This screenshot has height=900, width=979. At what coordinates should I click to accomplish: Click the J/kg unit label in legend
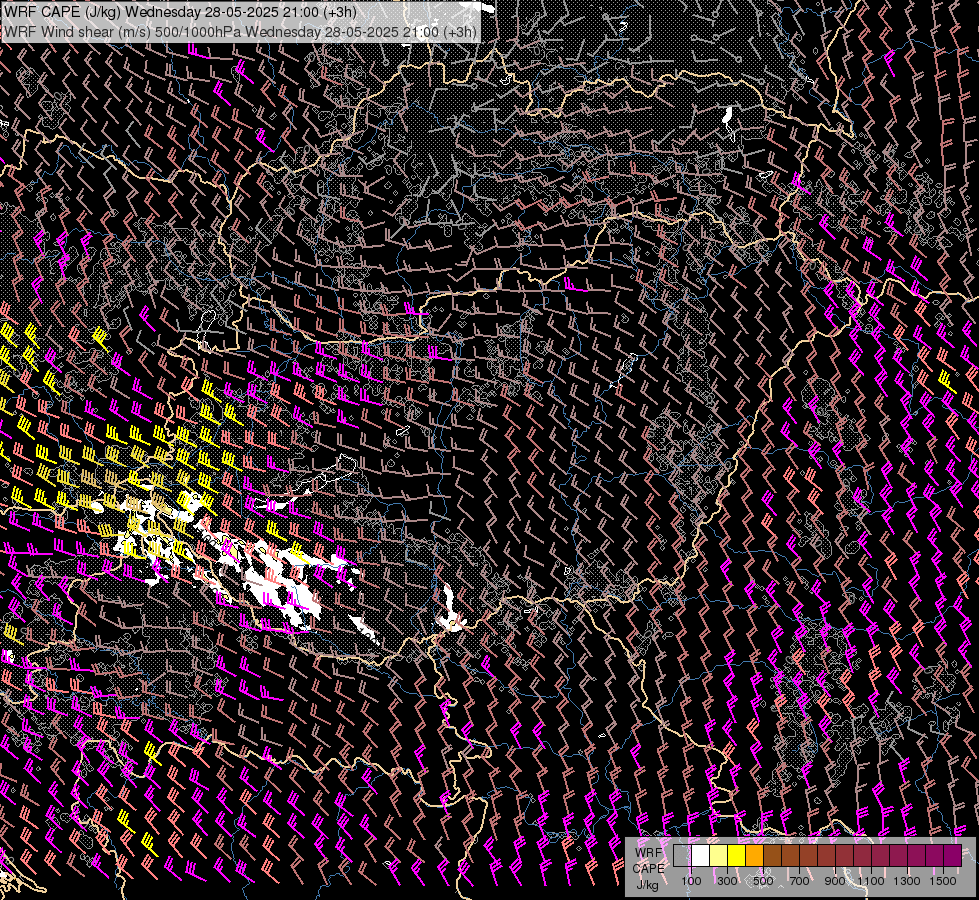tap(647, 885)
